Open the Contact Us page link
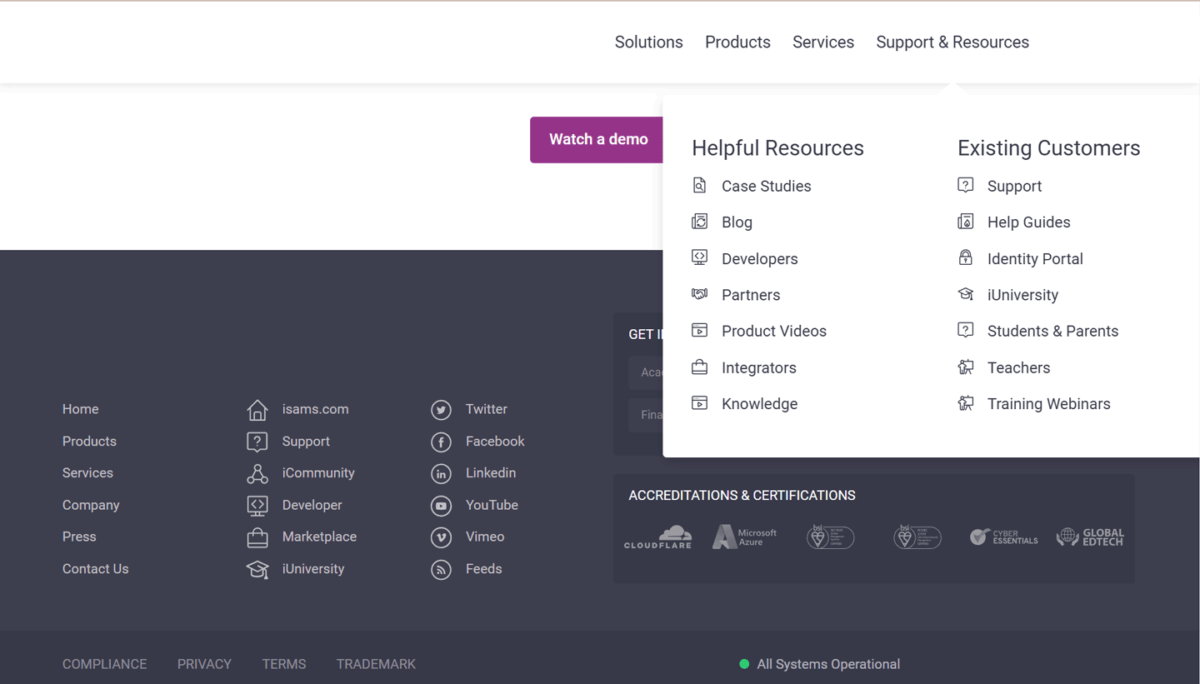This screenshot has height=684, width=1200. pyautogui.click(x=95, y=568)
